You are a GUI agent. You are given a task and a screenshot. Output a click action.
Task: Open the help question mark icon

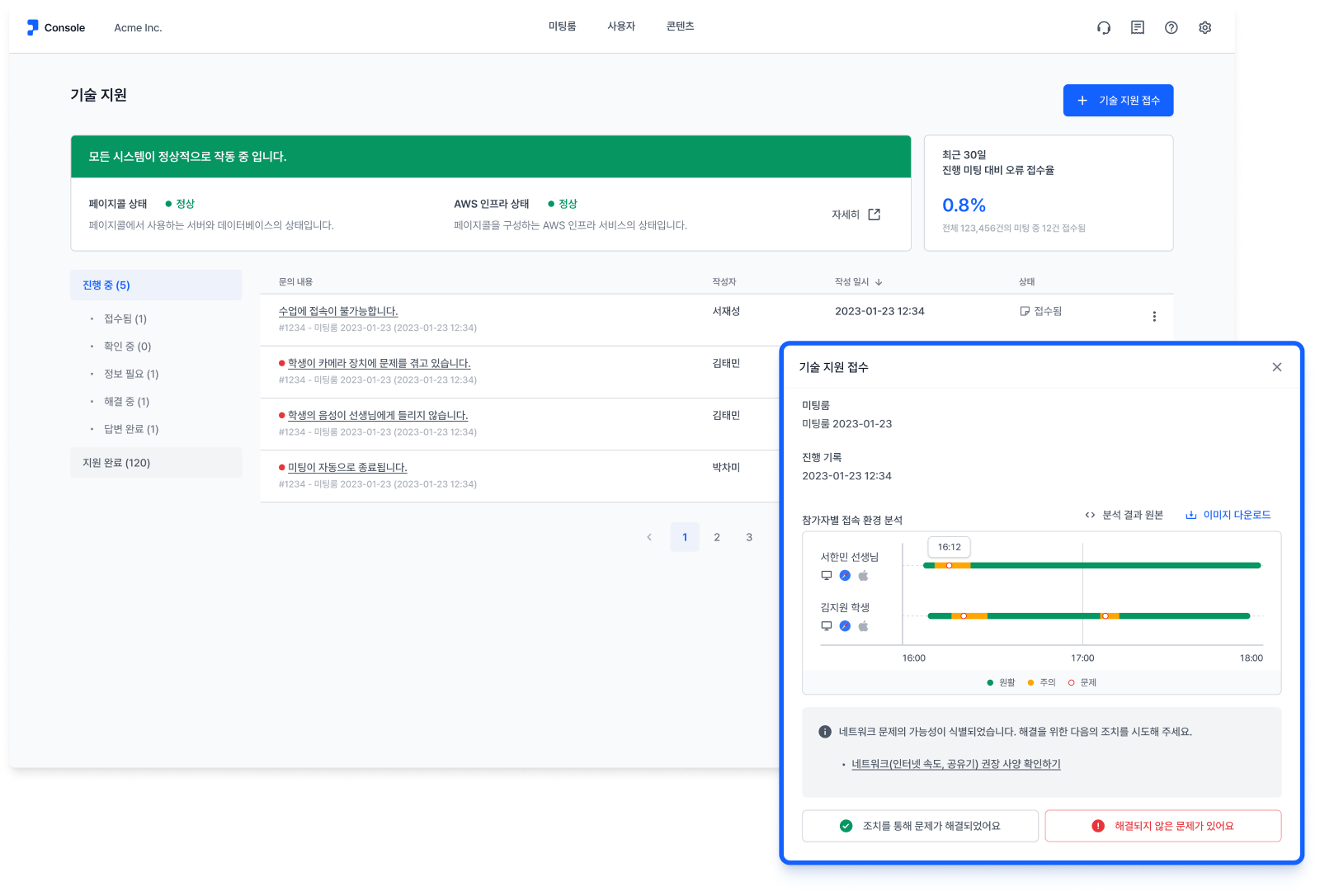[1171, 28]
